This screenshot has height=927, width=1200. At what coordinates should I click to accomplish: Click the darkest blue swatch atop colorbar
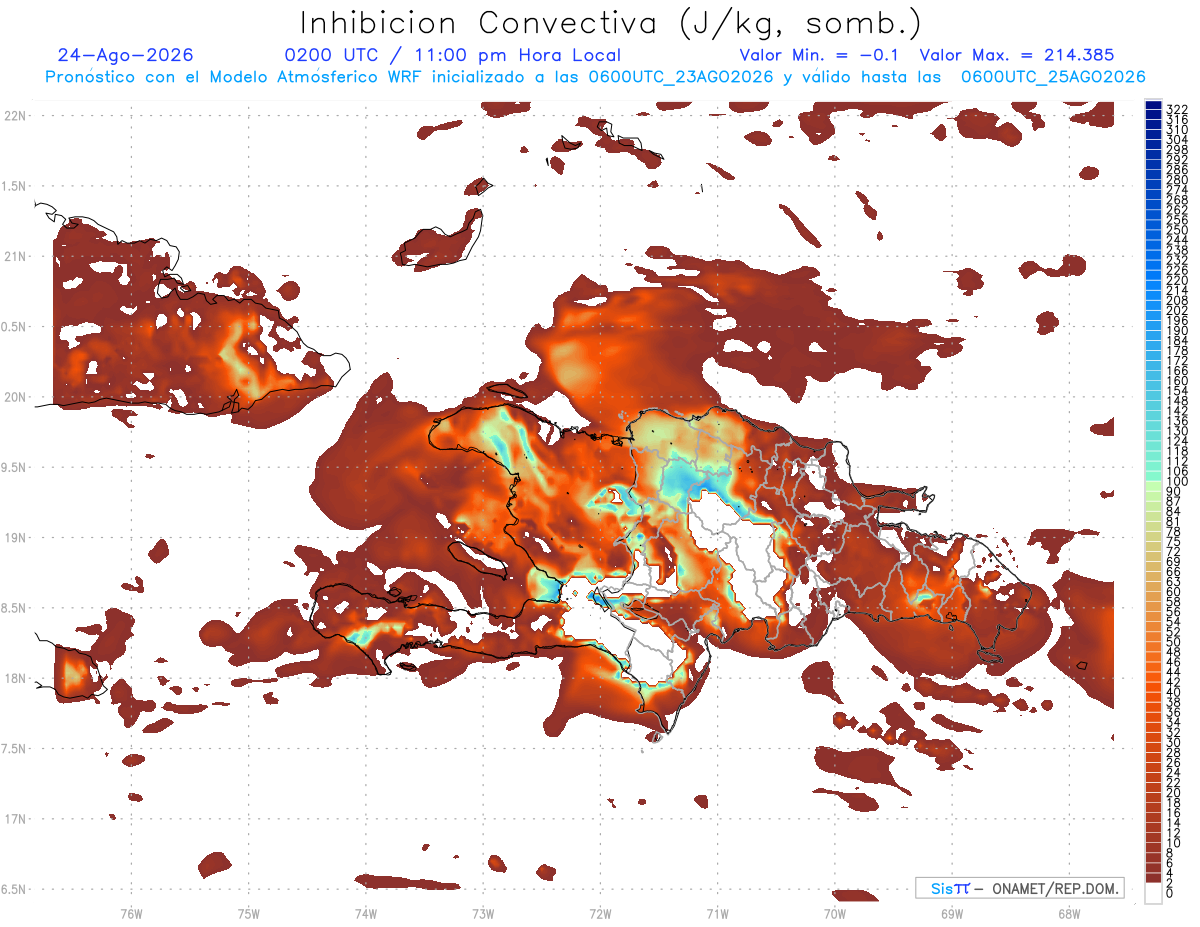(1154, 105)
